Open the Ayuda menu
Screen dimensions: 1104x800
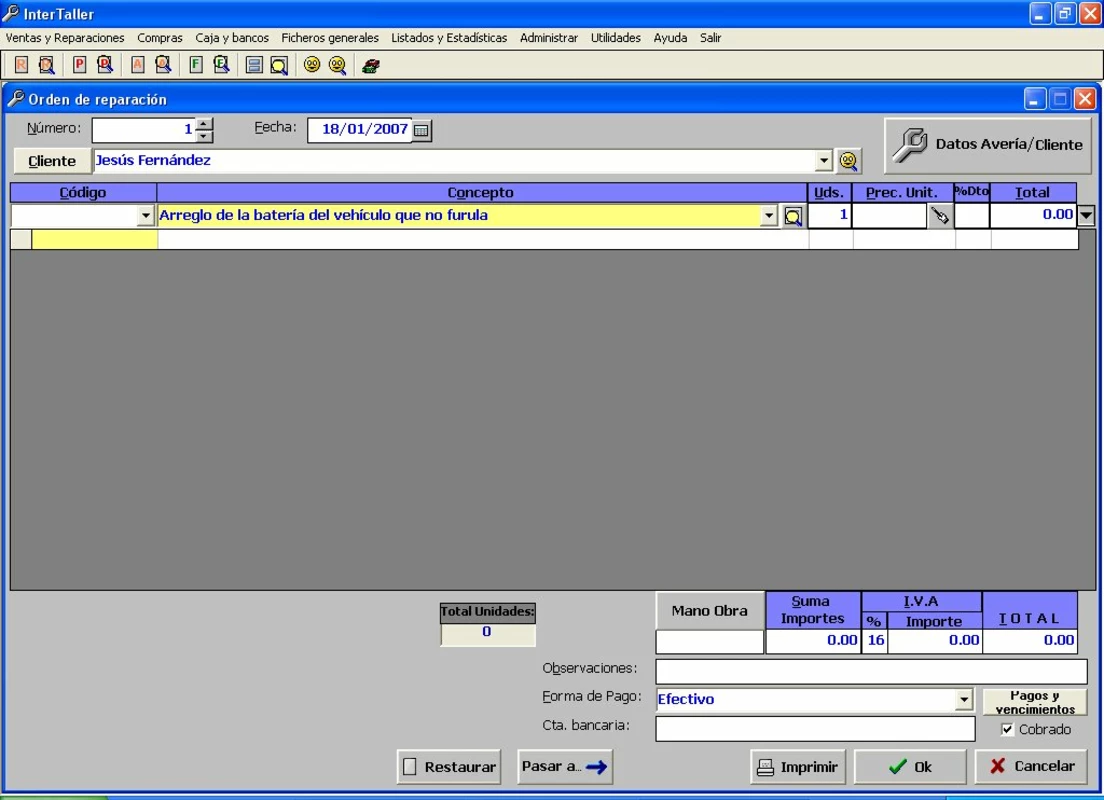pyautogui.click(x=670, y=38)
